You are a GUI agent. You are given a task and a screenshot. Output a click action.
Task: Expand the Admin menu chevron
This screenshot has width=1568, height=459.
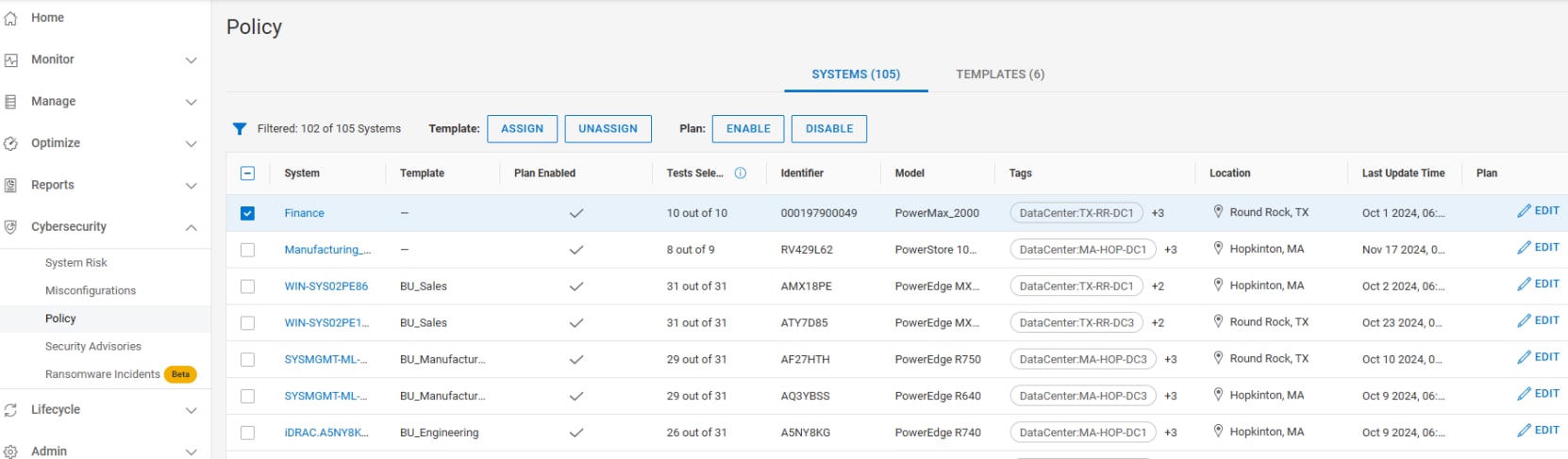click(x=192, y=452)
